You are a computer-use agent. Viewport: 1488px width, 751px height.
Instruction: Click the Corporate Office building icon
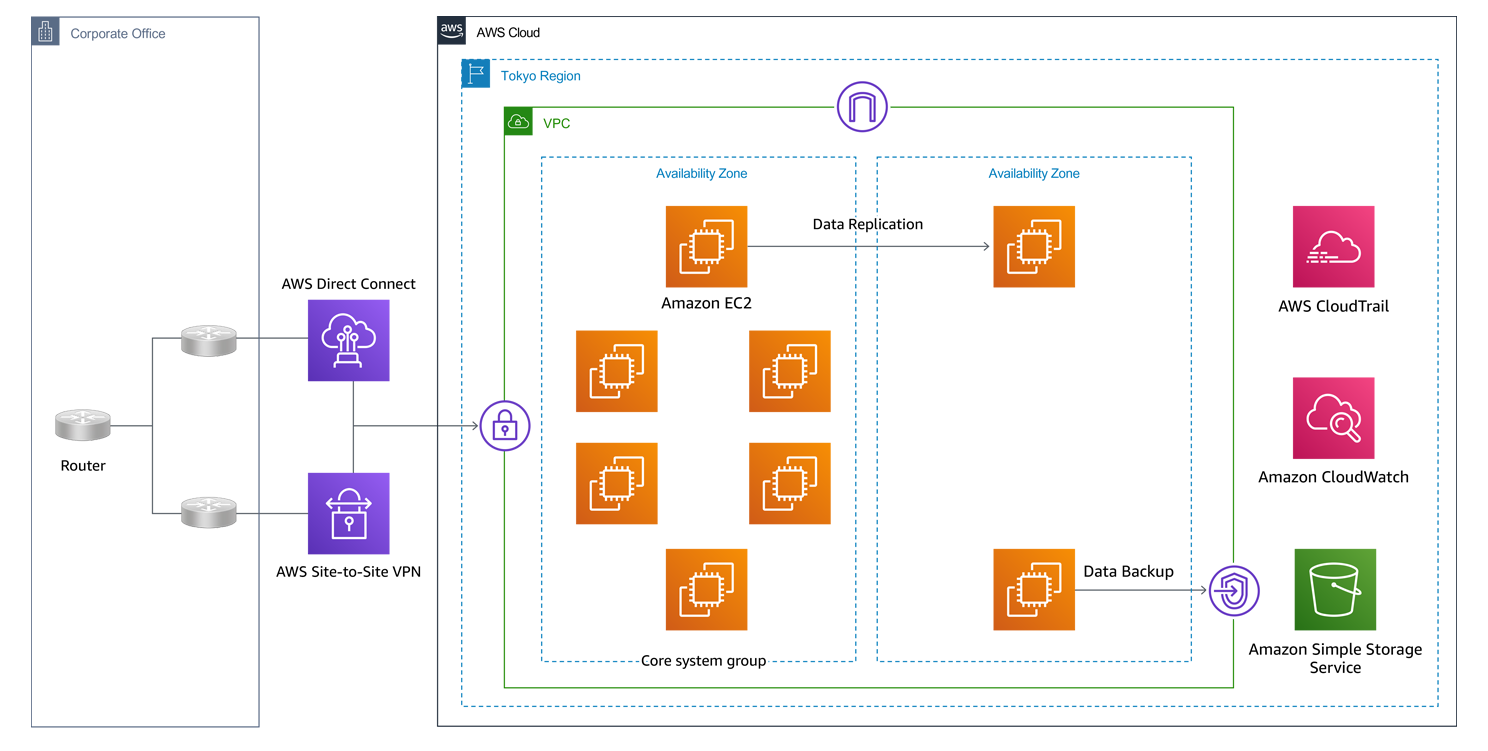(x=44, y=31)
